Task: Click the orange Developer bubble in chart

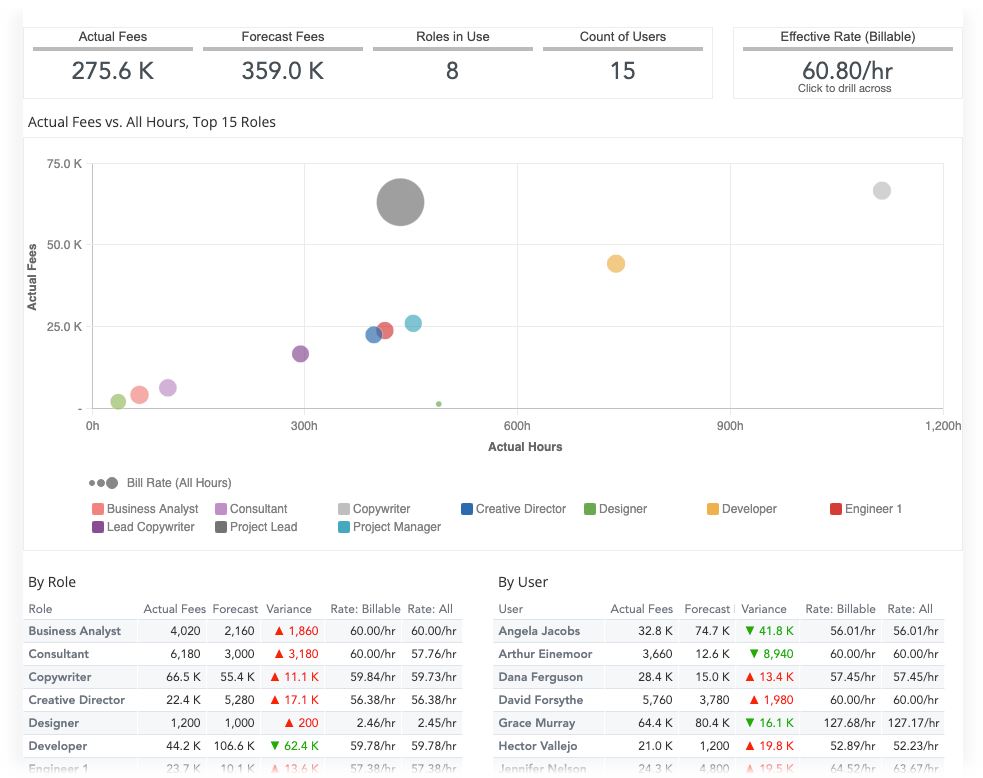Action: (x=616, y=264)
